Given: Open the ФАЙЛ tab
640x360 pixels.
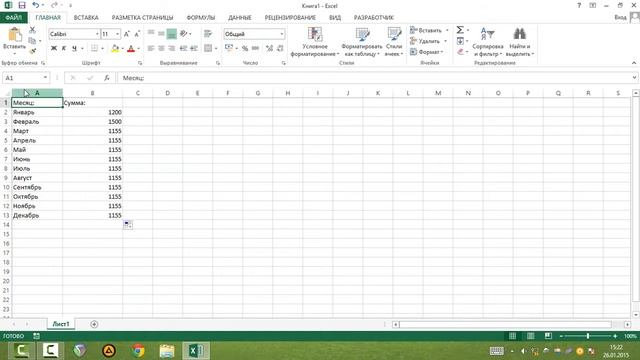Looking at the screenshot, I should coord(13,18).
